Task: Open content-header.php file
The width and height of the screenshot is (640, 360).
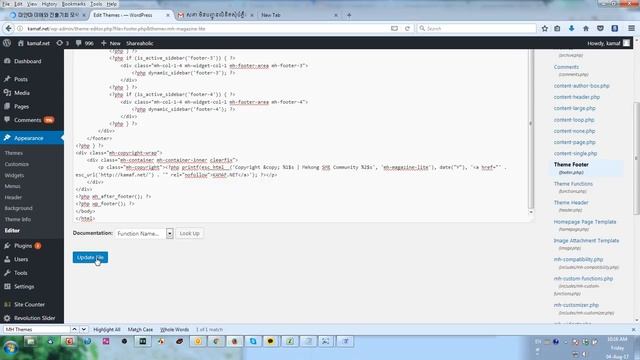Action: 577,97
